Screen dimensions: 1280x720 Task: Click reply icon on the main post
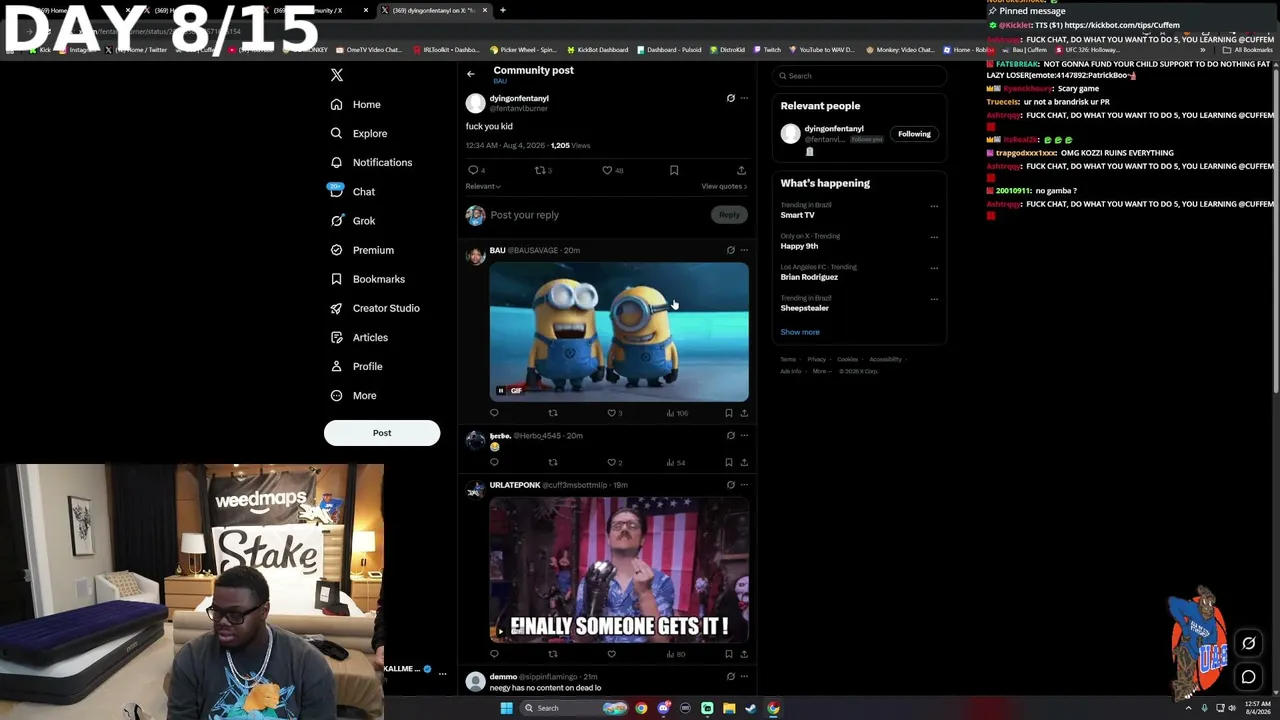(x=473, y=170)
